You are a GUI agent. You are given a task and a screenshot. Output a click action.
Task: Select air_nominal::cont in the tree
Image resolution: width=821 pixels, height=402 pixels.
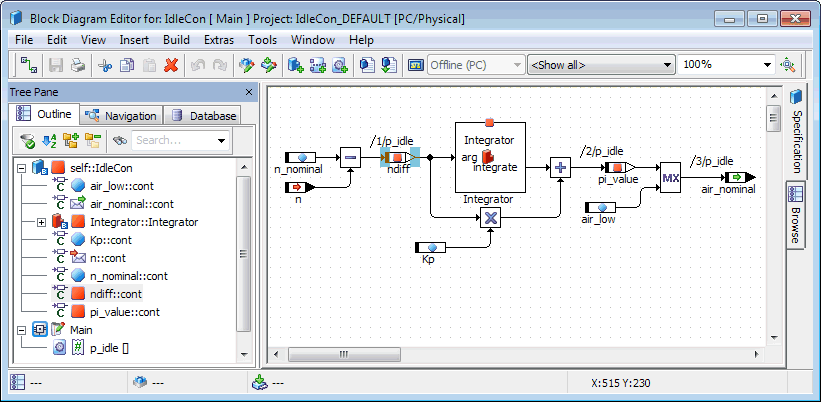tap(131, 204)
